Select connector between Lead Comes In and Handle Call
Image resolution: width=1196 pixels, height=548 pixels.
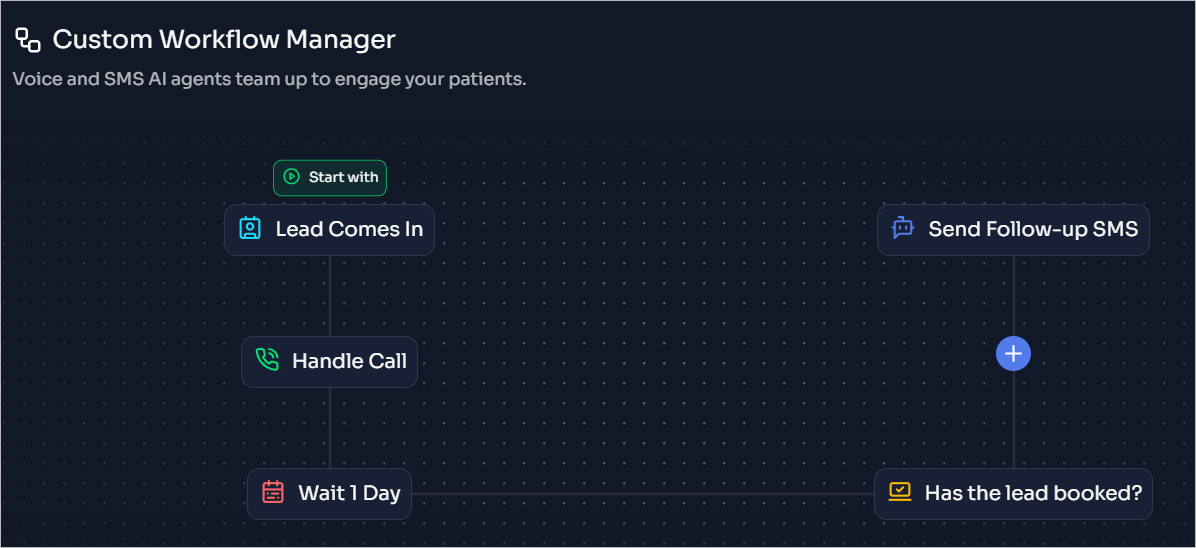click(330, 296)
